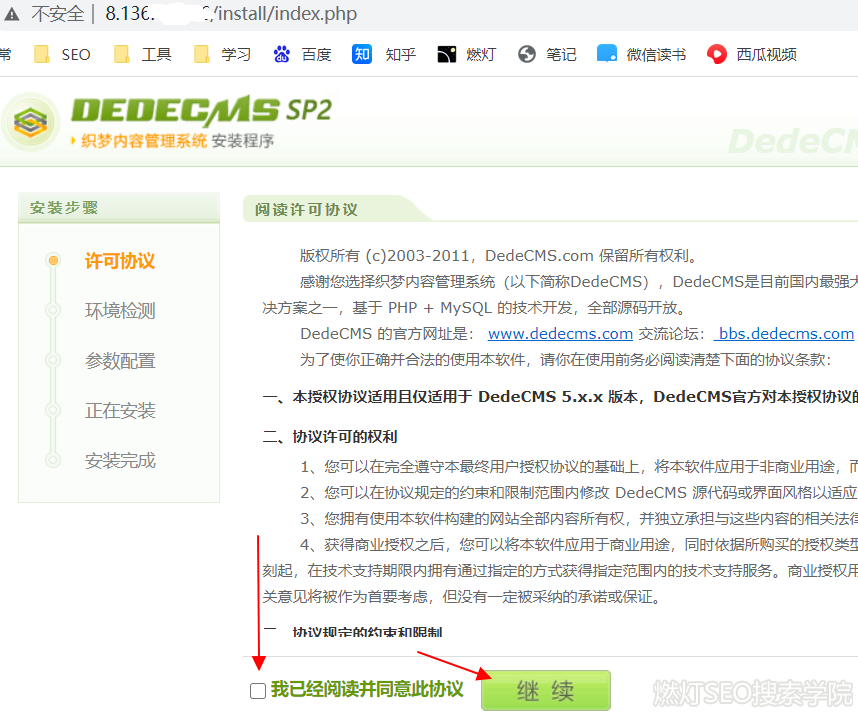Open the 微信读书 bookmark
Viewport: 858px width, 723px height.
[x=642, y=54]
